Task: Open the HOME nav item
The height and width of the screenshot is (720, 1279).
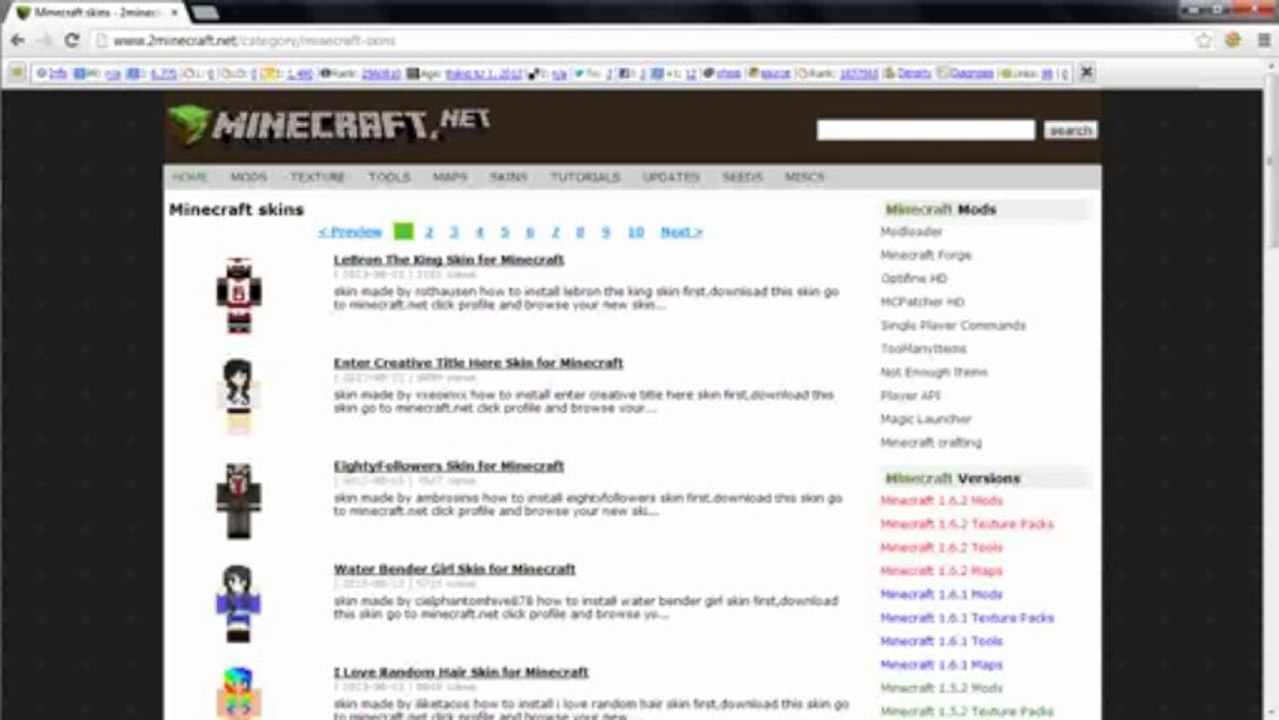Action: (190, 177)
